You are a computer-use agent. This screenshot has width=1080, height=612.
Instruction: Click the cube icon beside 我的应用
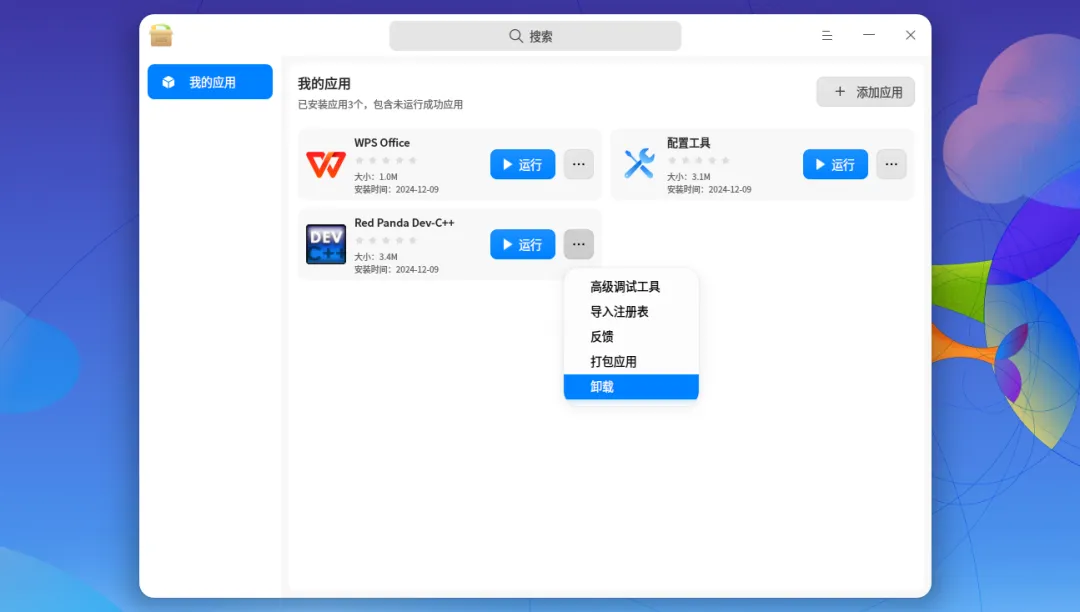pos(168,83)
